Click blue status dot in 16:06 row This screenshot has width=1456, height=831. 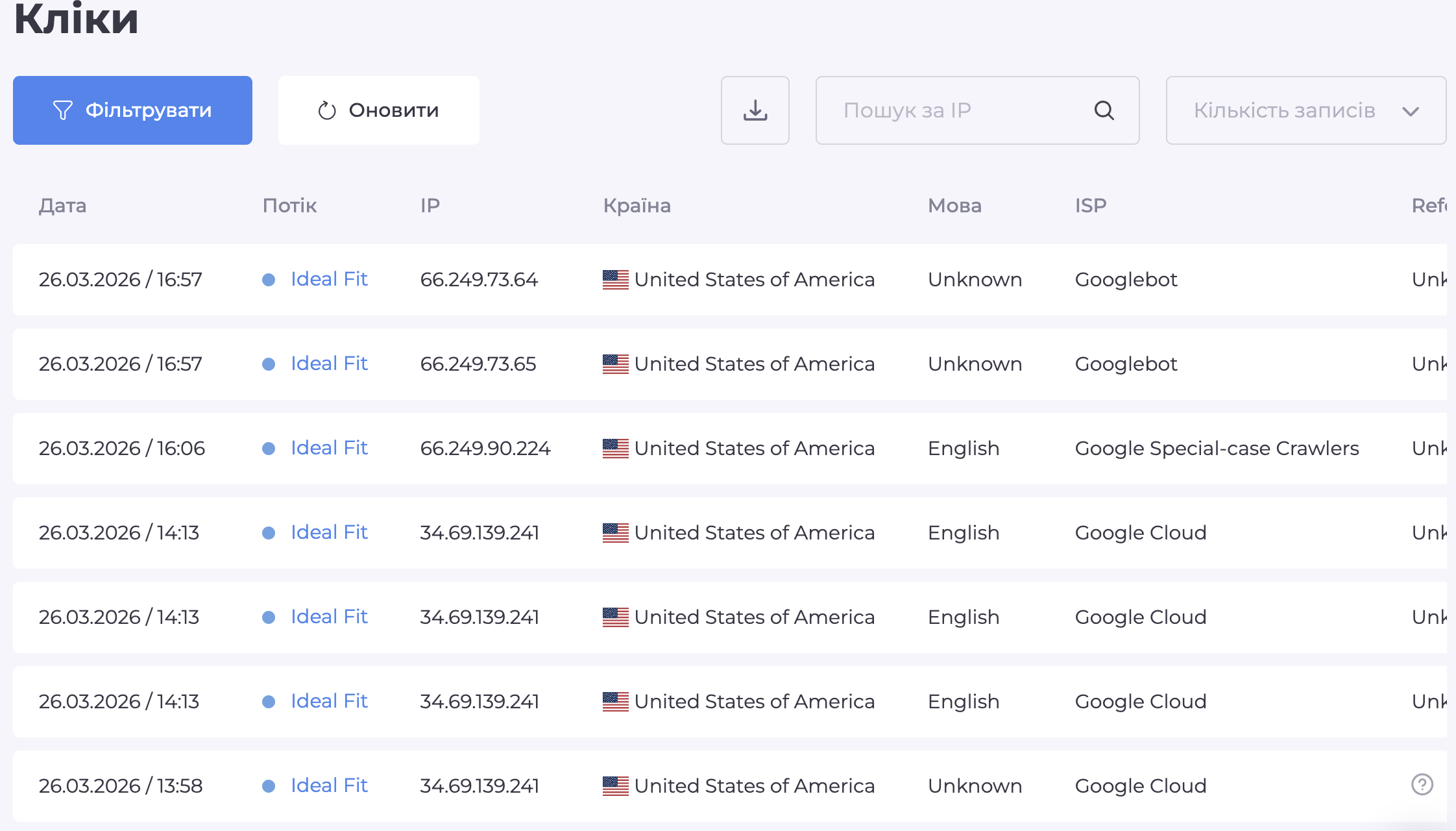[x=269, y=449]
